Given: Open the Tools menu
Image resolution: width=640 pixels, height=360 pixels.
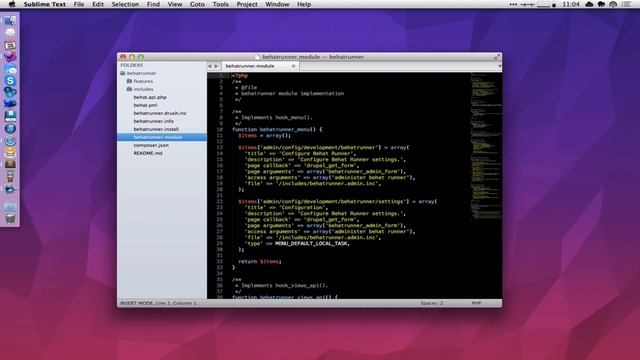Looking at the screenshot, I should [220, 4].
